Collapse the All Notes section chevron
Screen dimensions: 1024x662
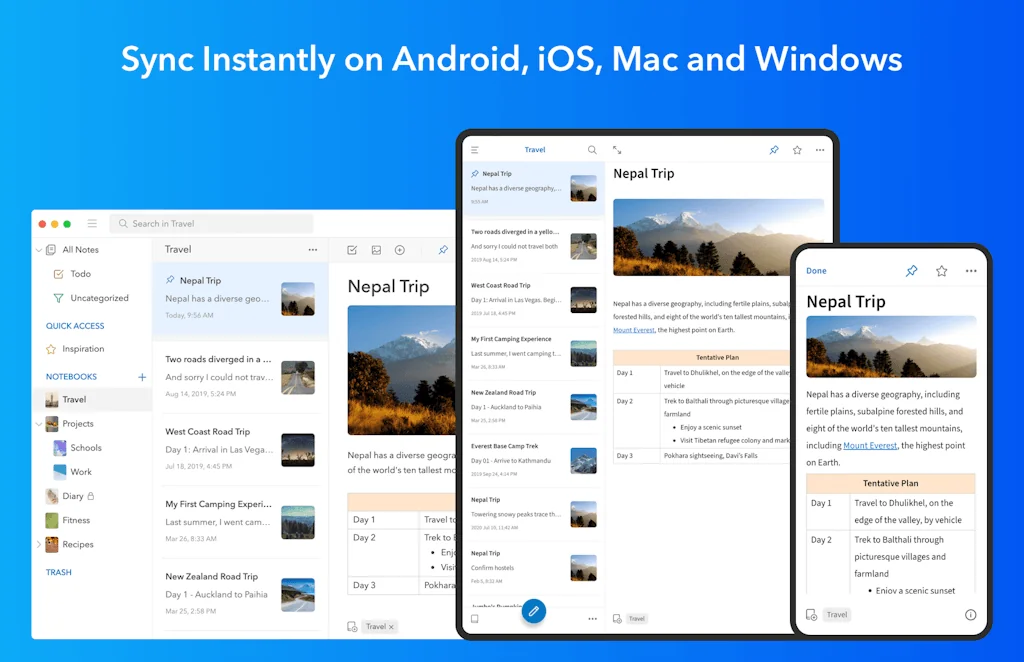tap(39, 250)
